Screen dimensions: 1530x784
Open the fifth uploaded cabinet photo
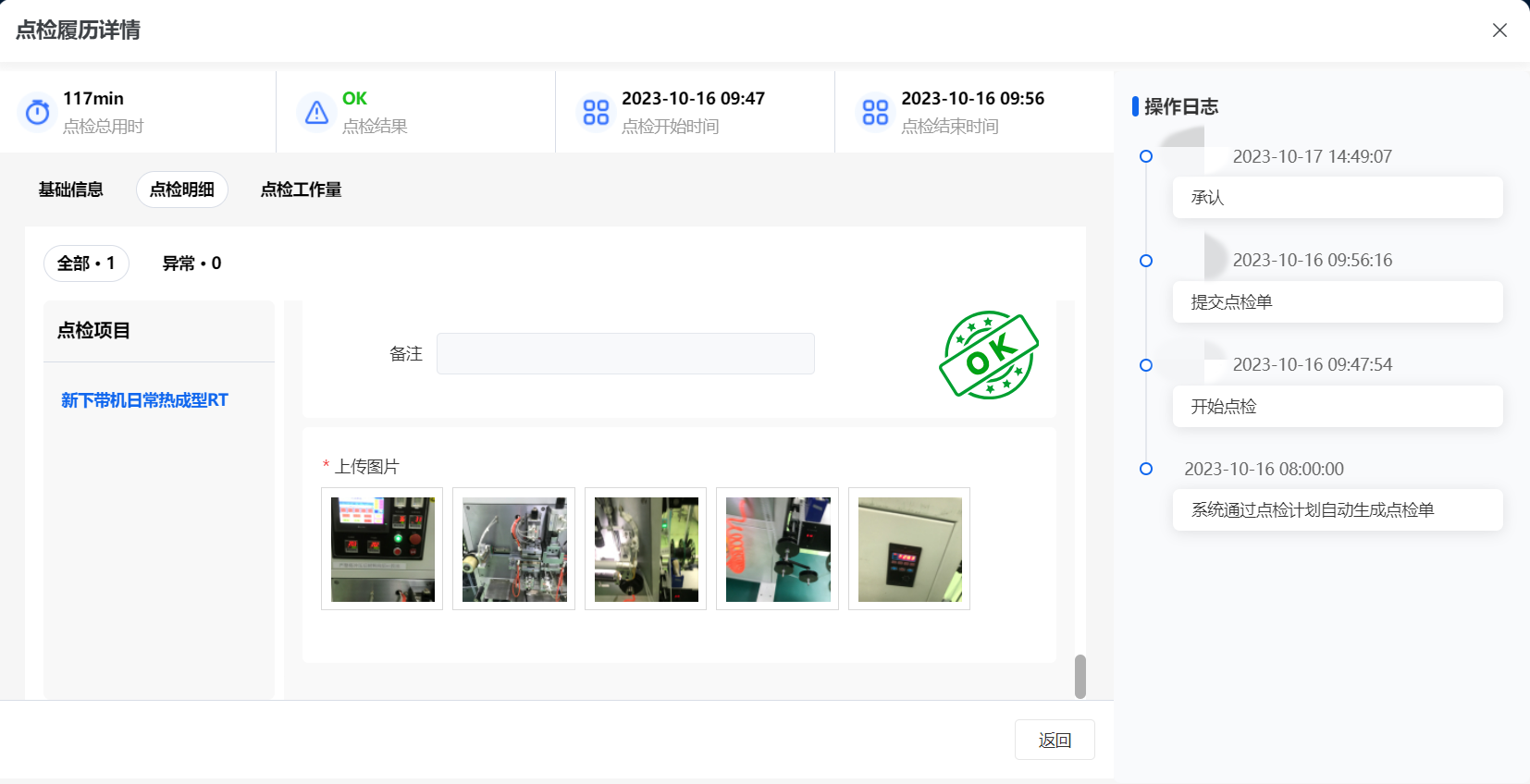pos(909,549)
